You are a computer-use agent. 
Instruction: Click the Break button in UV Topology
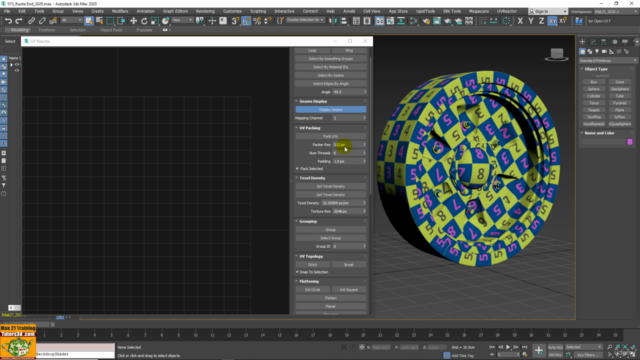coord(349,264)
